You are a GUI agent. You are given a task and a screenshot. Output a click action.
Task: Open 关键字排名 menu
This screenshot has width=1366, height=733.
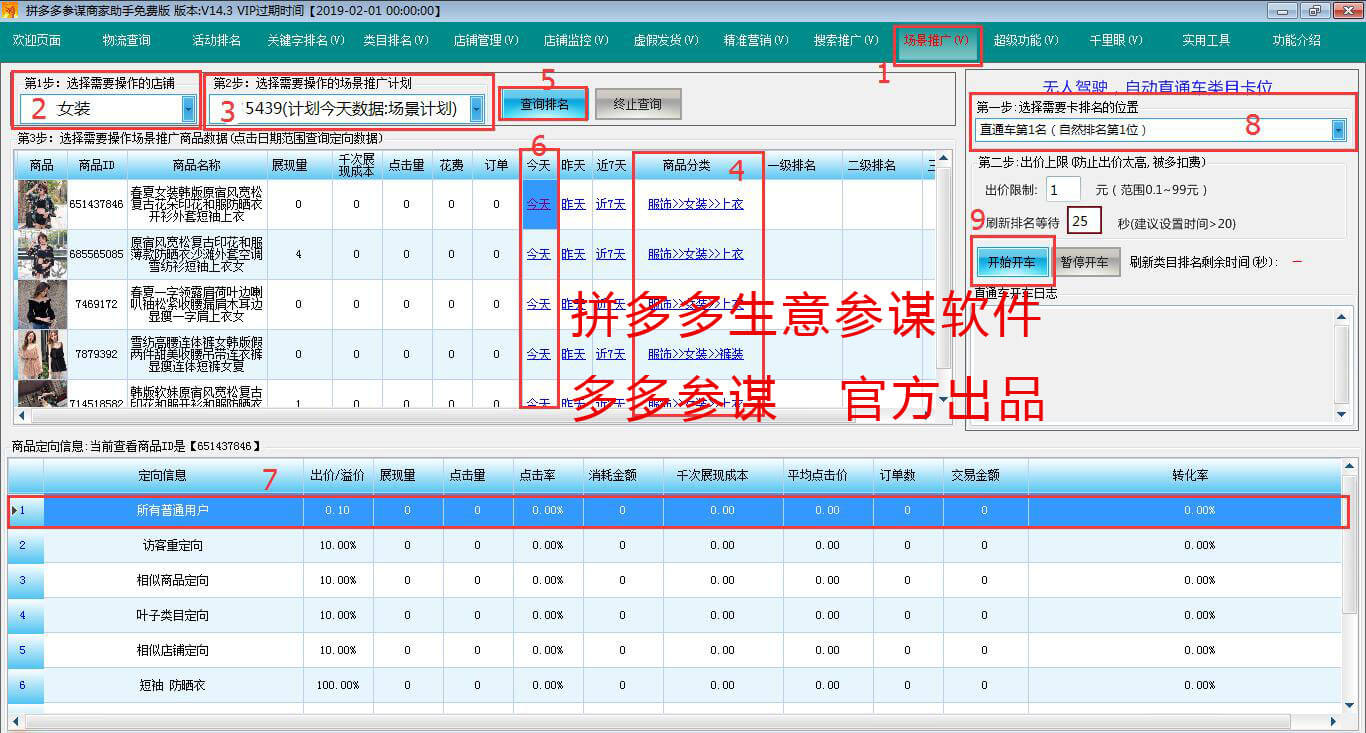(306, 41)
